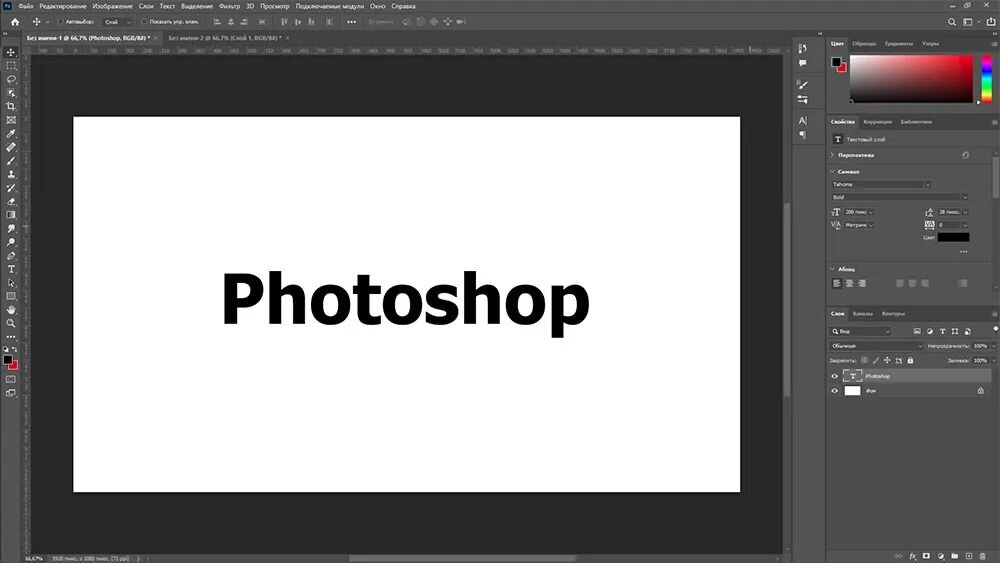The width and height of the screenshot is (1000, 563).
Task: Click the Непрозрачность opacity value field
Action: pos(980,346)
